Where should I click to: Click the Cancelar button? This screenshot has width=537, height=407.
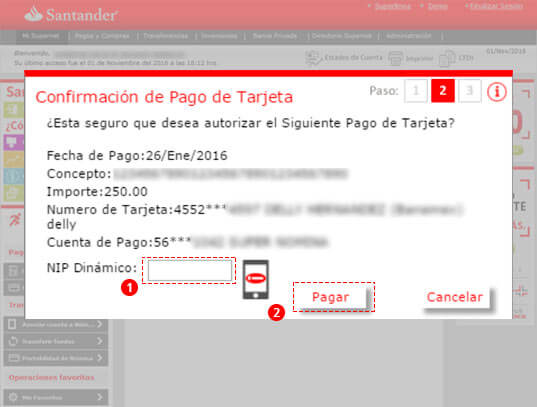[455, 297]
